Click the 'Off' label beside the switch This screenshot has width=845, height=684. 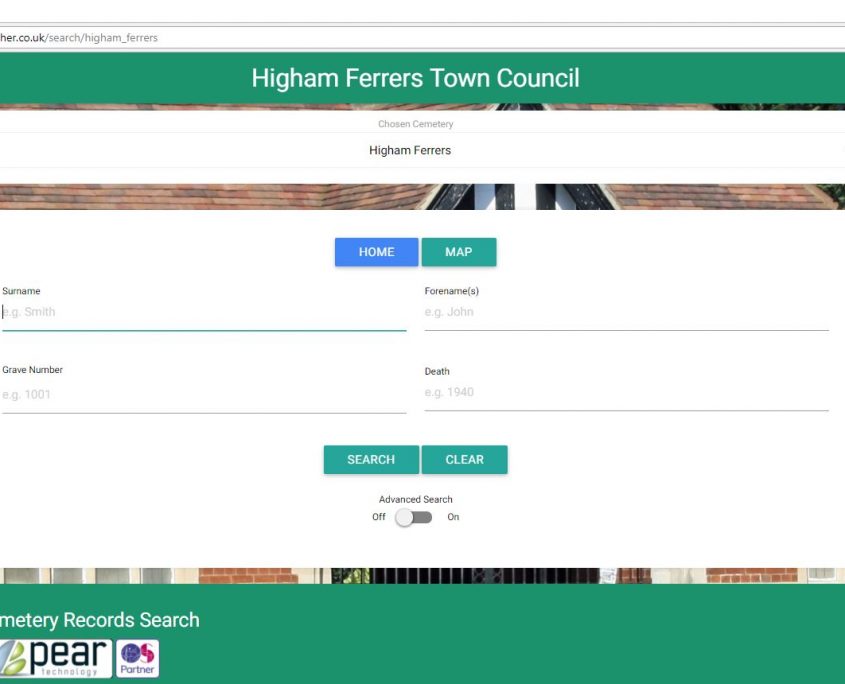tap(379, 517)
